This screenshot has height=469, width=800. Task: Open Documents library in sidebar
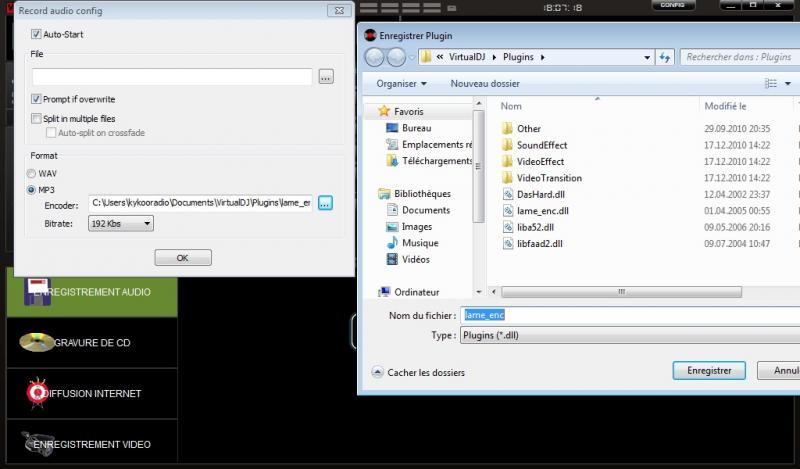point(426,210)
